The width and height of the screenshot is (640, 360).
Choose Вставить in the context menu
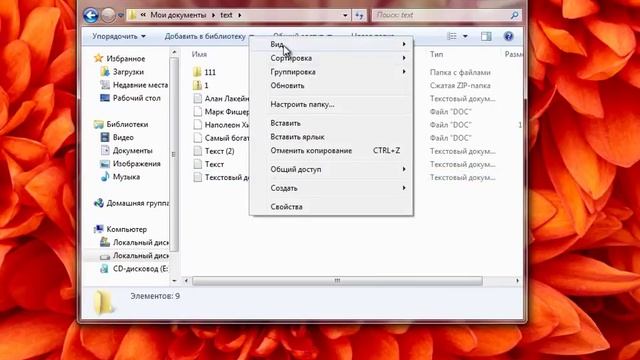[x=331, y=123]
